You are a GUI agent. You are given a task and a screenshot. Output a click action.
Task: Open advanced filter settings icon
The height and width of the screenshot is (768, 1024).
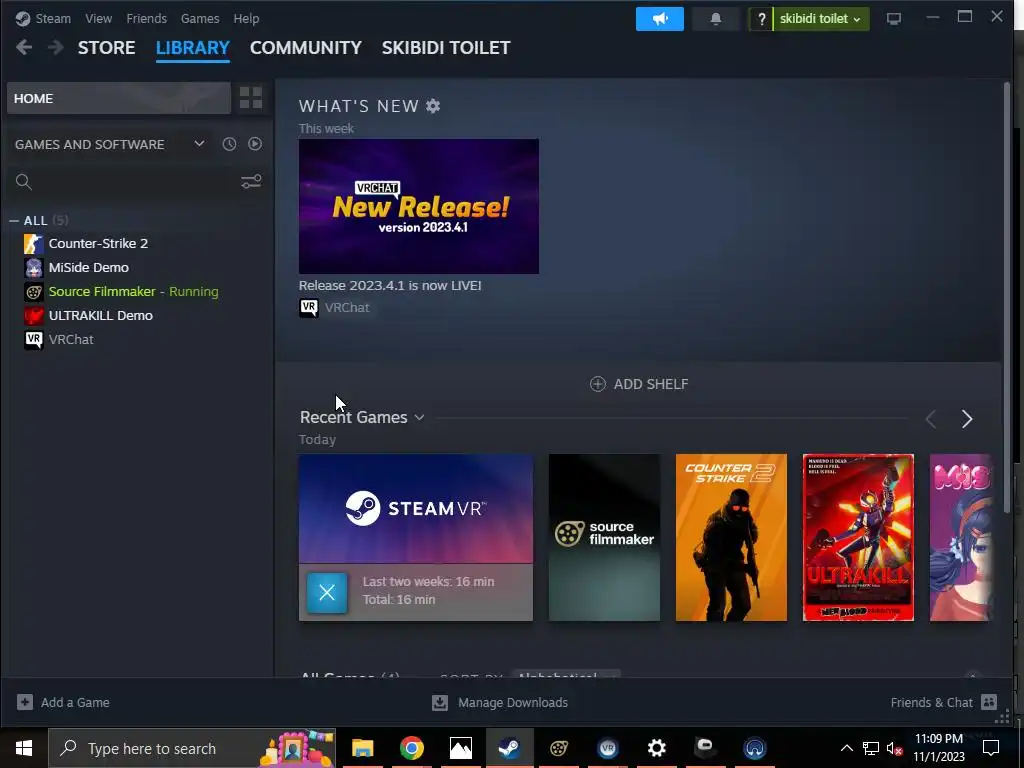251,182
